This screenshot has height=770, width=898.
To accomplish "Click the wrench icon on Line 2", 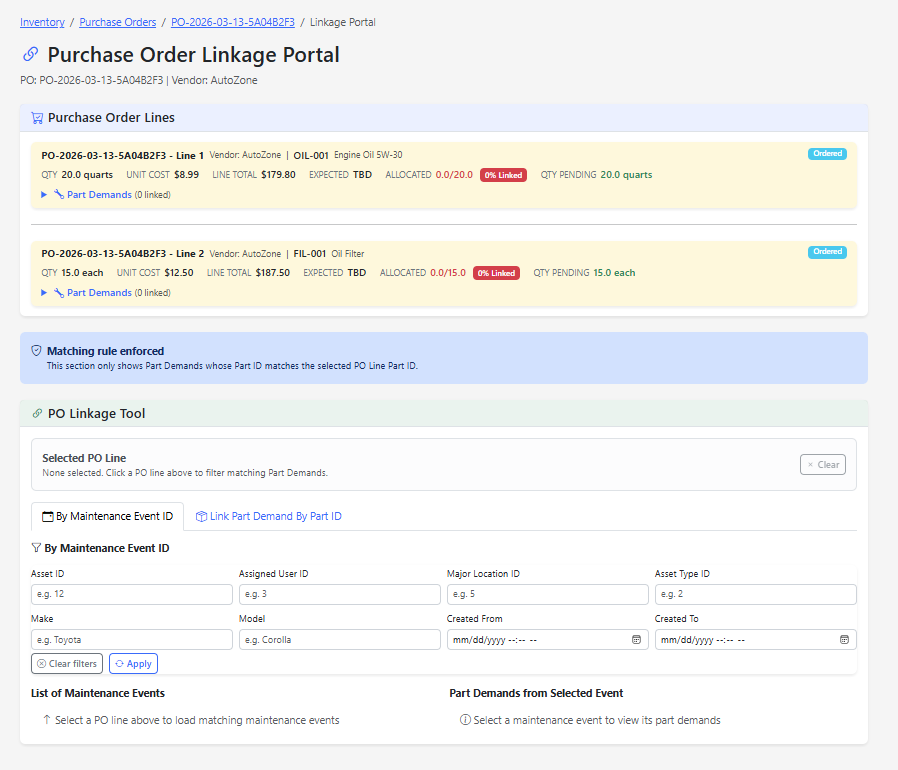I will click(x=59, y=293).
